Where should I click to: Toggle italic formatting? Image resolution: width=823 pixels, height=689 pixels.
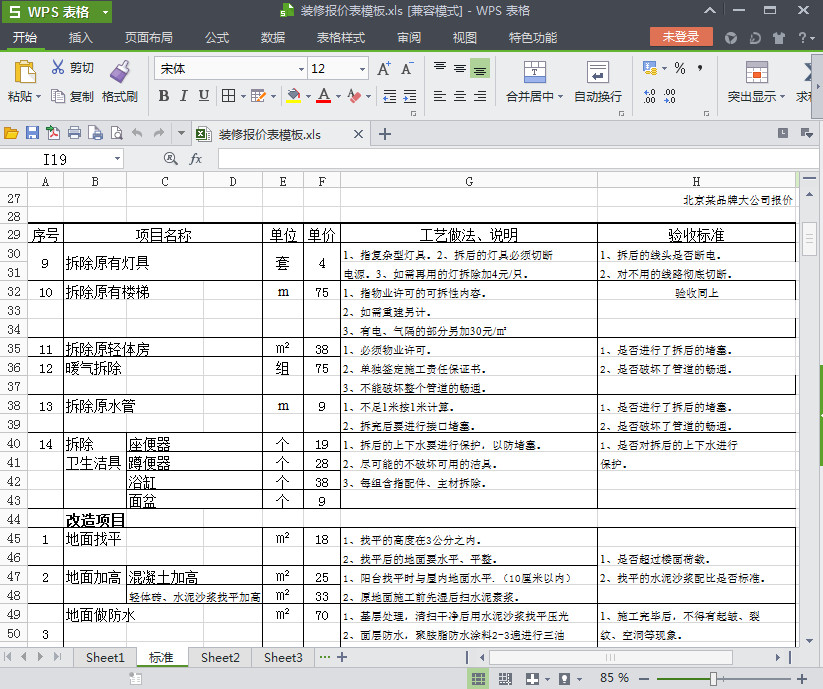[183, 96]
